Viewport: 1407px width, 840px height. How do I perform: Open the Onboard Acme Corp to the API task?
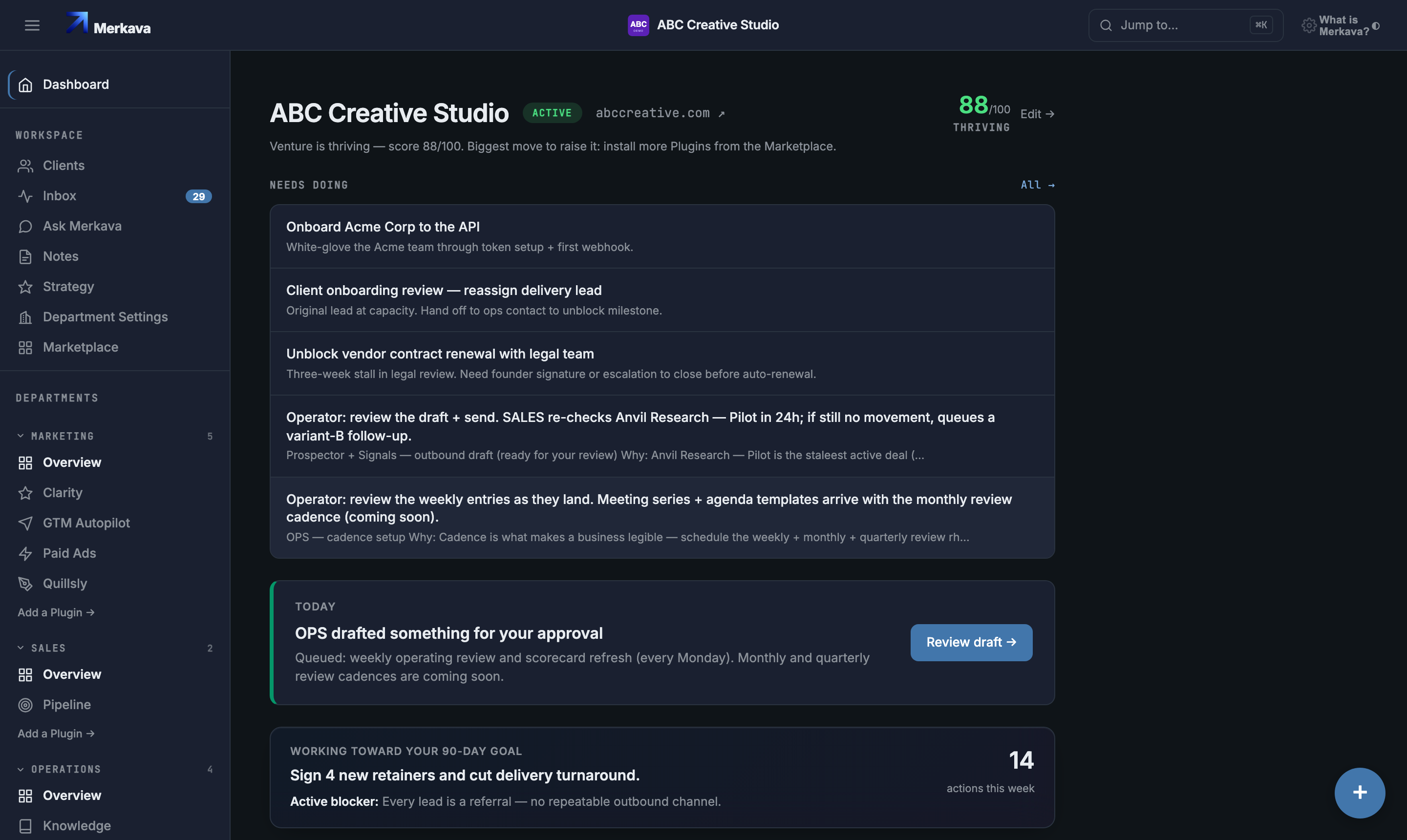coord(662,236)
